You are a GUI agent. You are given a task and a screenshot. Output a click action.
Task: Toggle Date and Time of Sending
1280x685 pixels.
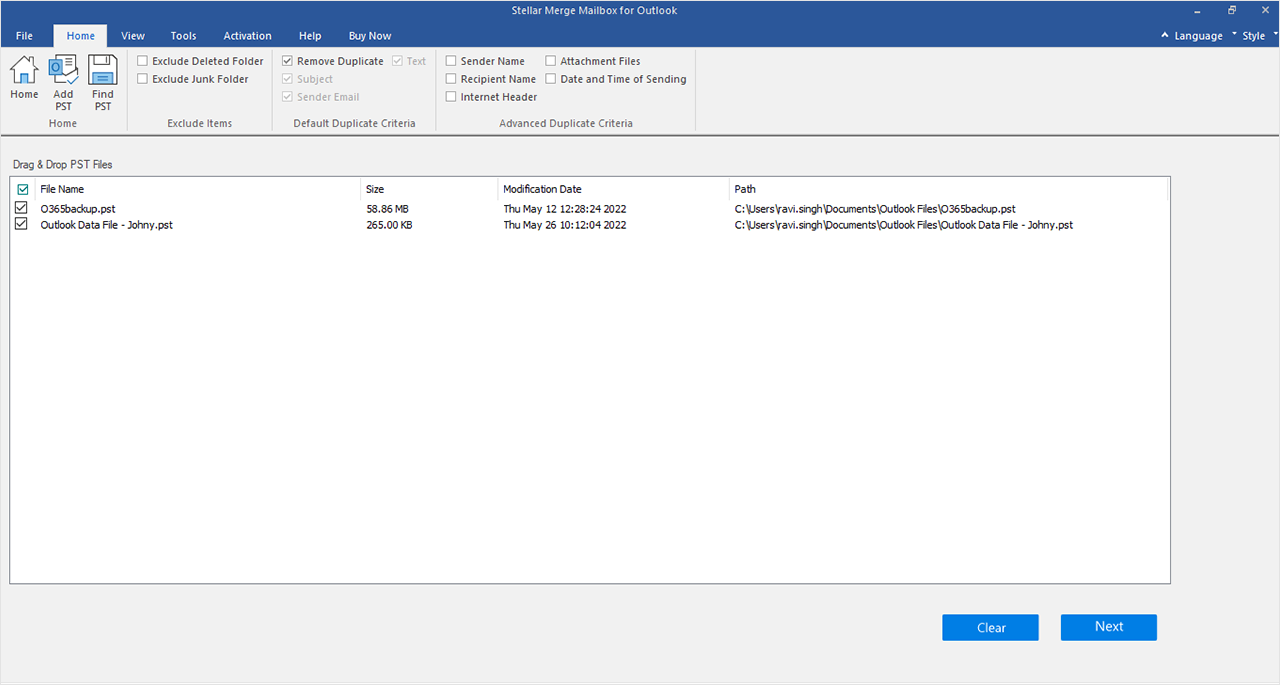[551, 79]
